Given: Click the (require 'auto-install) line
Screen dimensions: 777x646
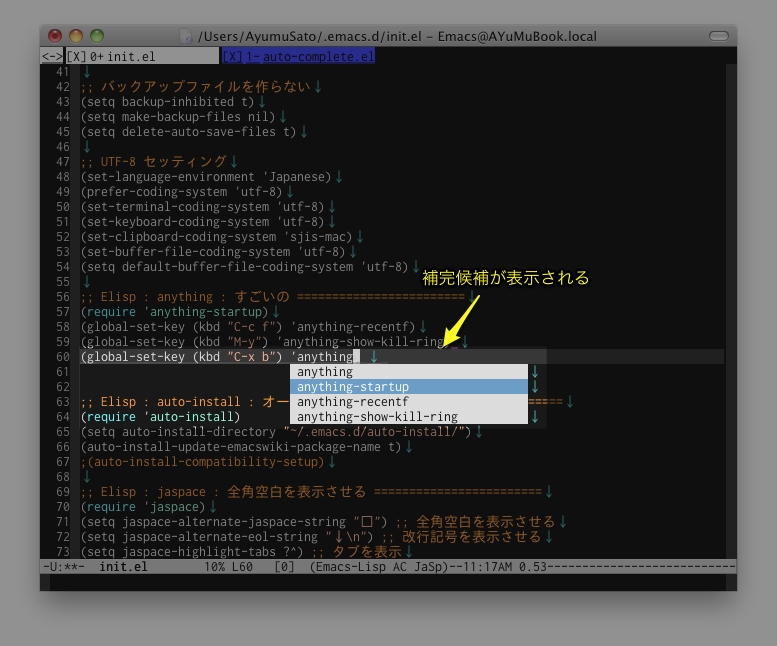Looking at the screenshot, I should coord(160,417).
